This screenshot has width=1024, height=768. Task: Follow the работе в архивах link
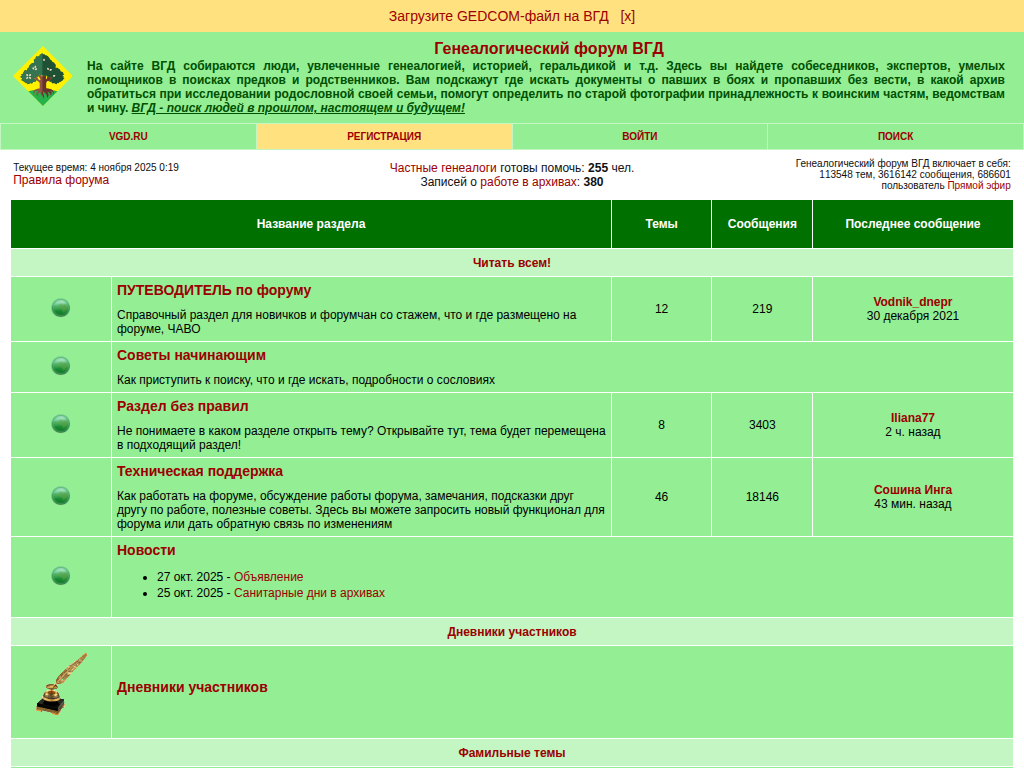pos(529,182)
